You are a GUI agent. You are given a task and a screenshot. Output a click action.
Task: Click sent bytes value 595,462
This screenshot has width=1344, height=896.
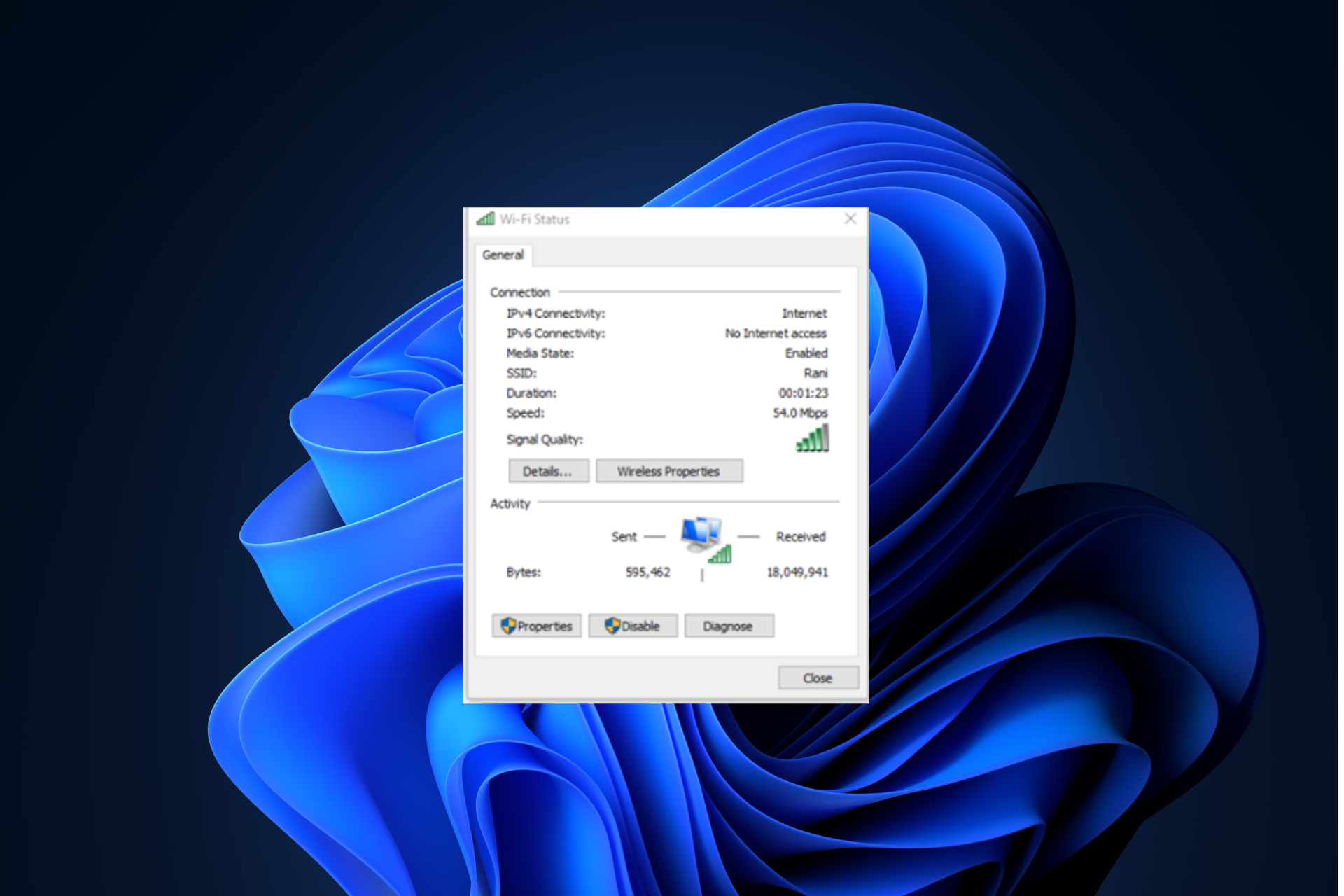pyautogui.click(x=647, y=572)
